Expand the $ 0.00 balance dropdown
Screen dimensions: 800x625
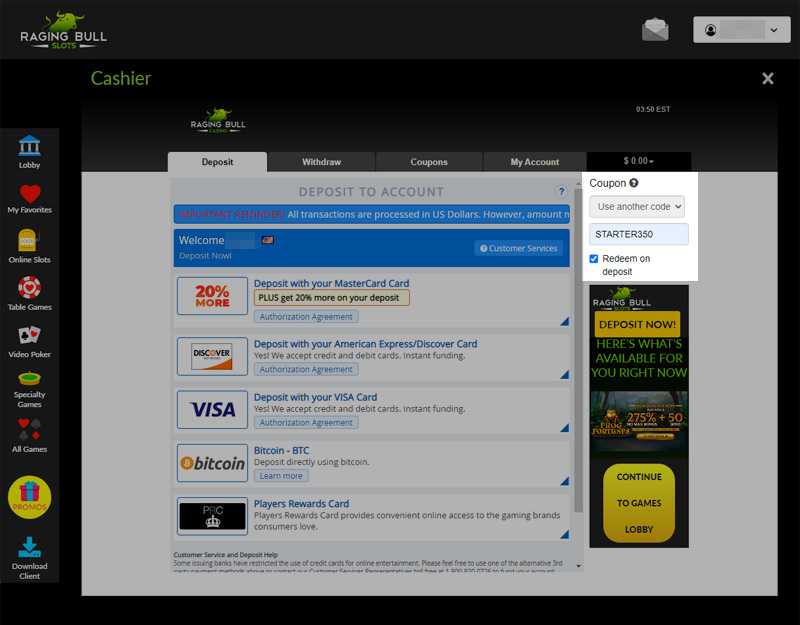click(639, 161)
